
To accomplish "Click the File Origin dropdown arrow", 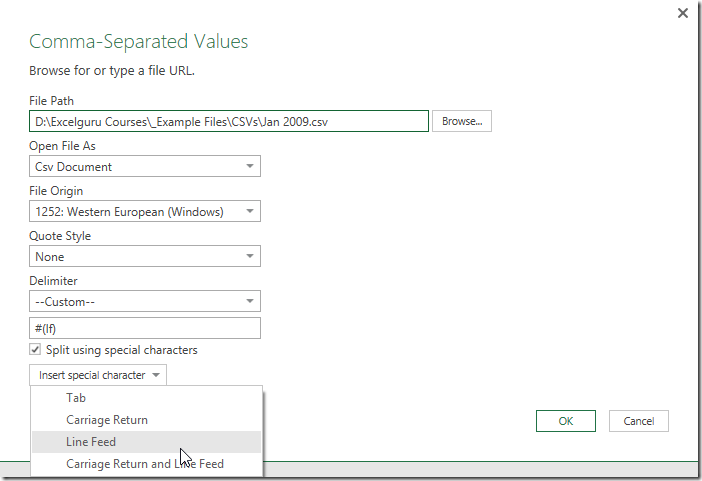I will click(x=250, y=211).
